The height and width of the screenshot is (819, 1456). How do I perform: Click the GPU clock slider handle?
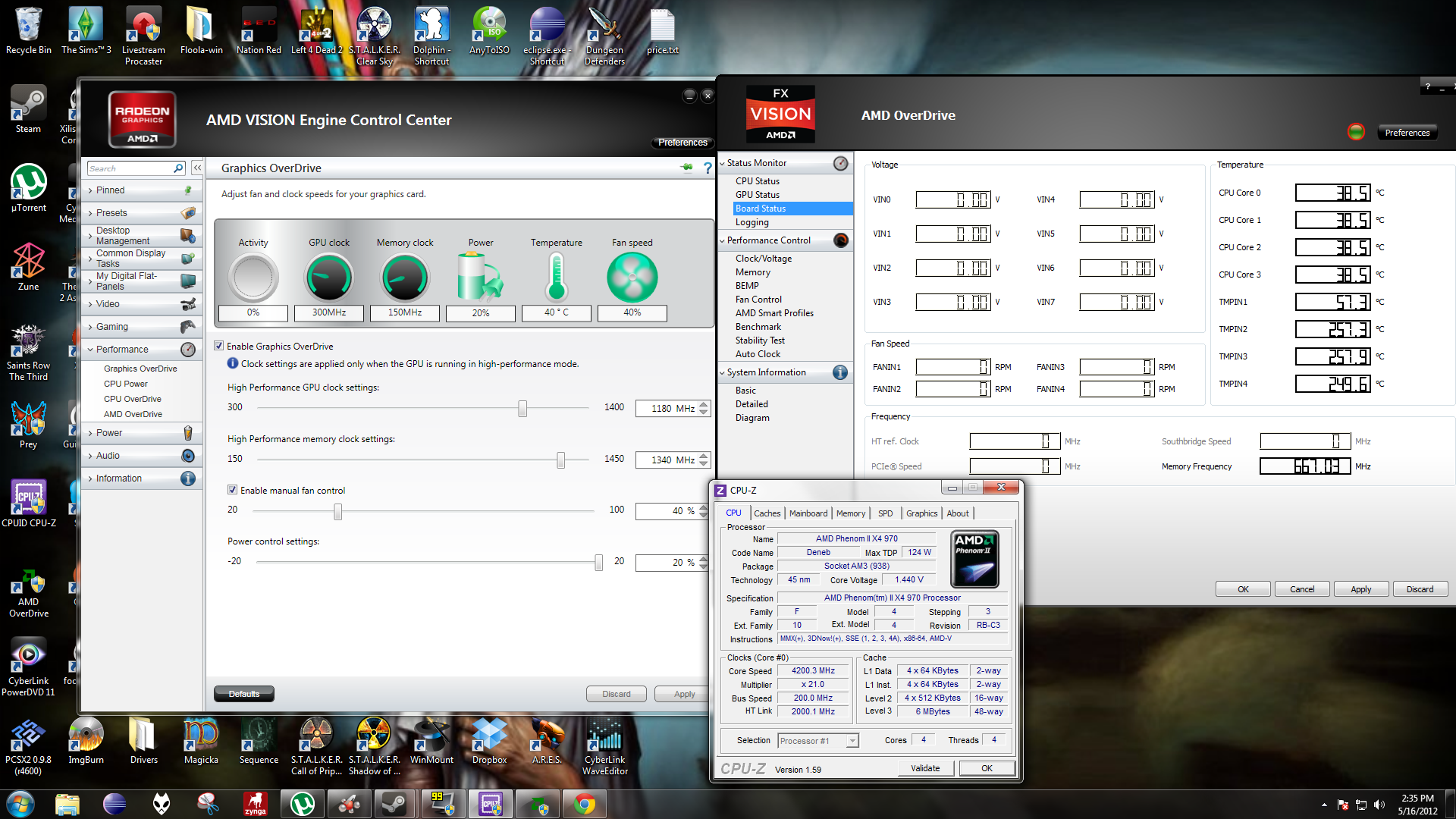click(522, 409)
